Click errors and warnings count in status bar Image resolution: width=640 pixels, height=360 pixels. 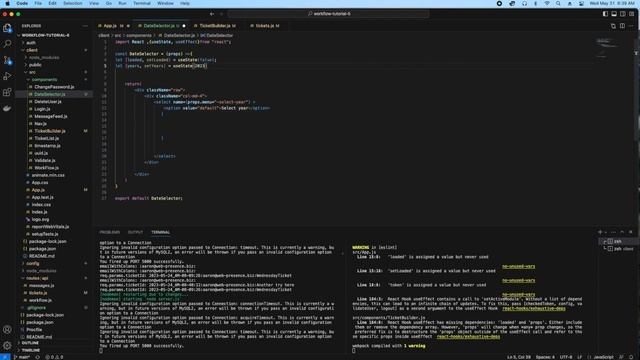point(54,357)
